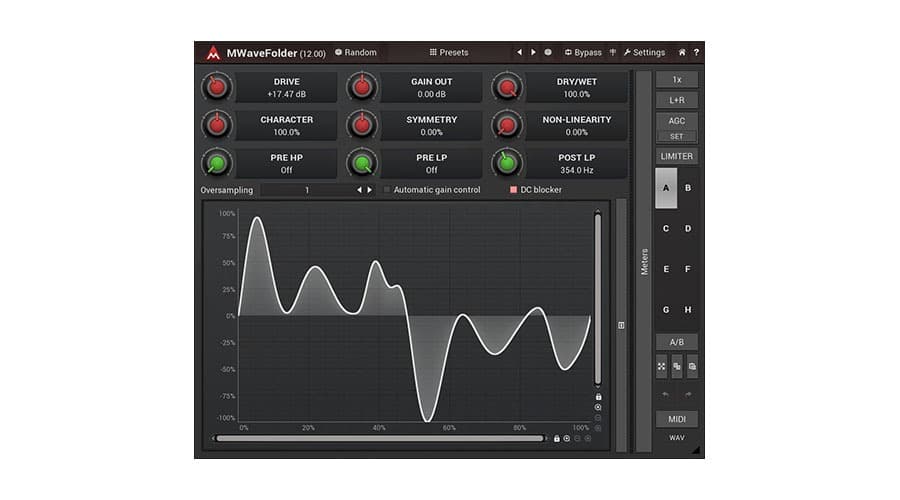The height and width of the screenshot is (500, 900).
Task: Click the undo arrow icon
Action: pyautogui.click(x=665, y=394)
